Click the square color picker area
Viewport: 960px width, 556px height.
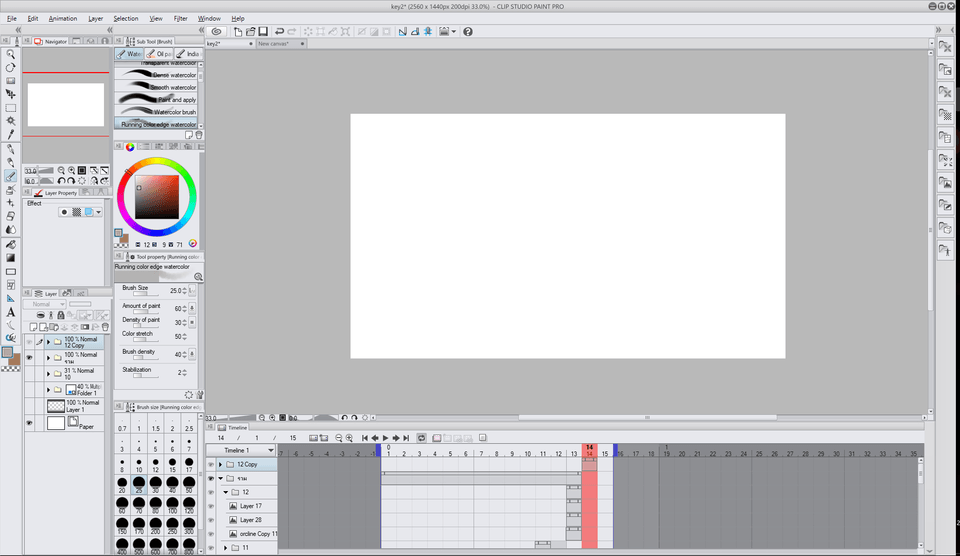tap(157, 196)
